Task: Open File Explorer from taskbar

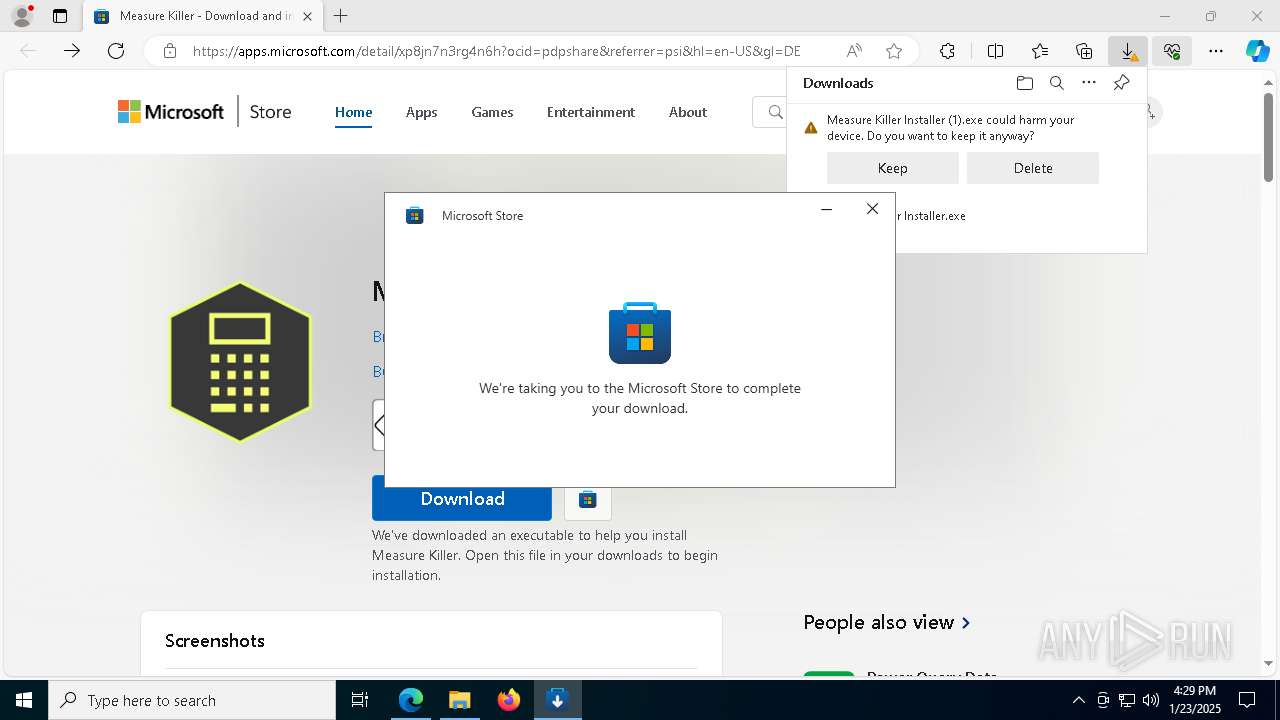Action: (459, 700)
